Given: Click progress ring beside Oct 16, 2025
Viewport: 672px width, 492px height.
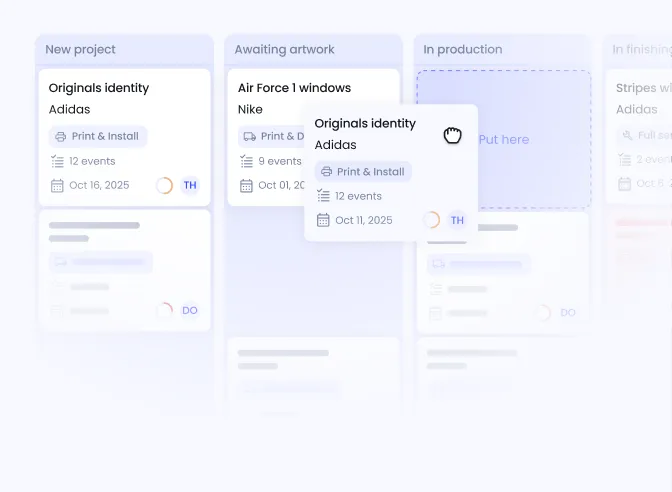Looking at the screenshot, I should point(164,186).
